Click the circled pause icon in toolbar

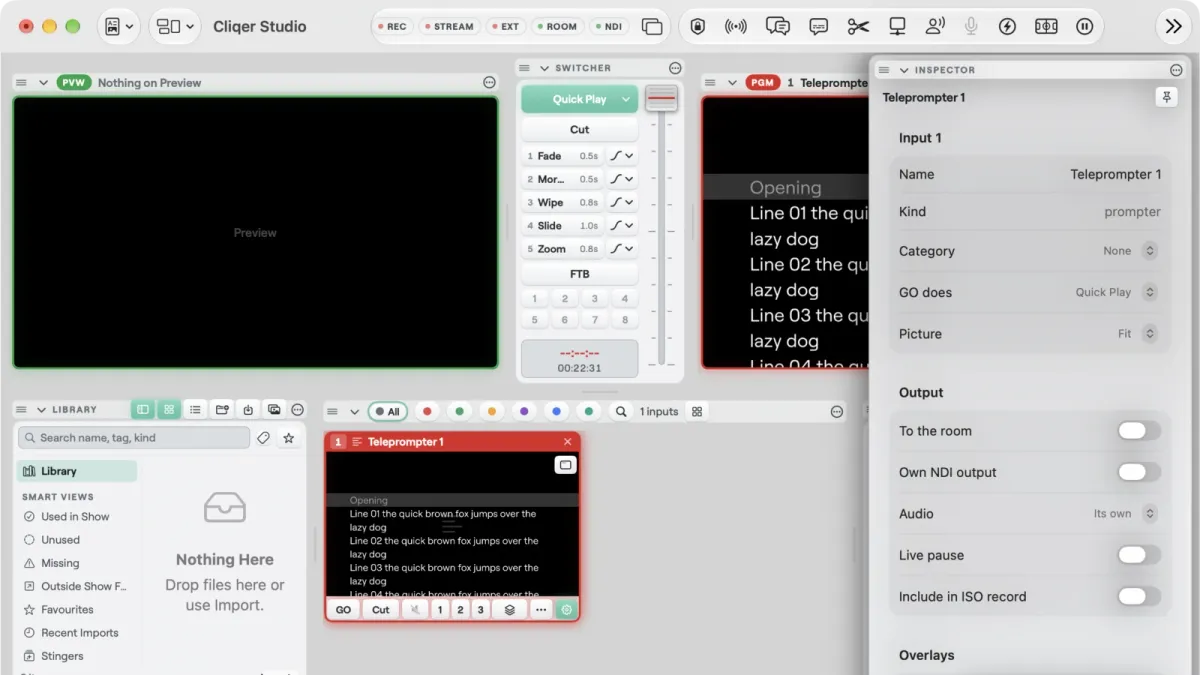coord(1084,27)
